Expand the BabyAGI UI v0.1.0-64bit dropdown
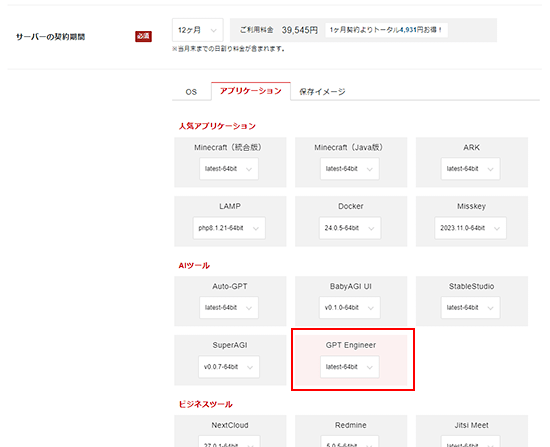The height and width of the screenshot is (447, 550). tap(349, 308)
